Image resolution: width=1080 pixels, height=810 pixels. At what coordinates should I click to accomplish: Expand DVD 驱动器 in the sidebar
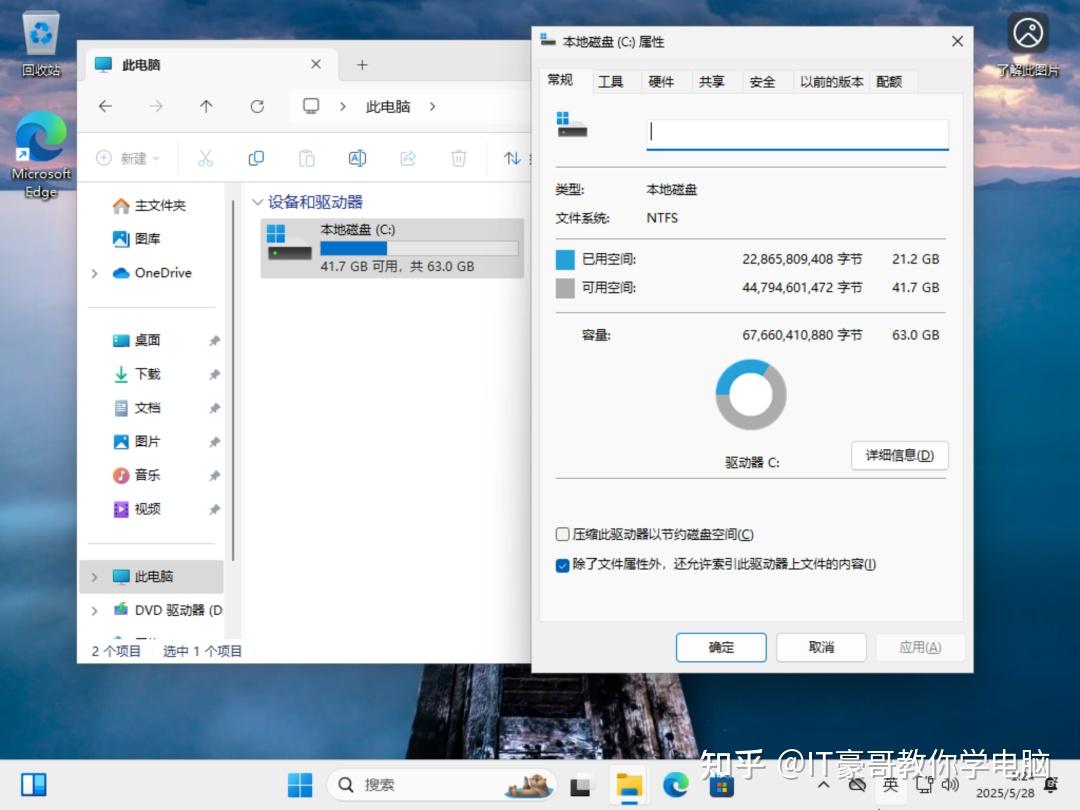click(x=93, y=610)
